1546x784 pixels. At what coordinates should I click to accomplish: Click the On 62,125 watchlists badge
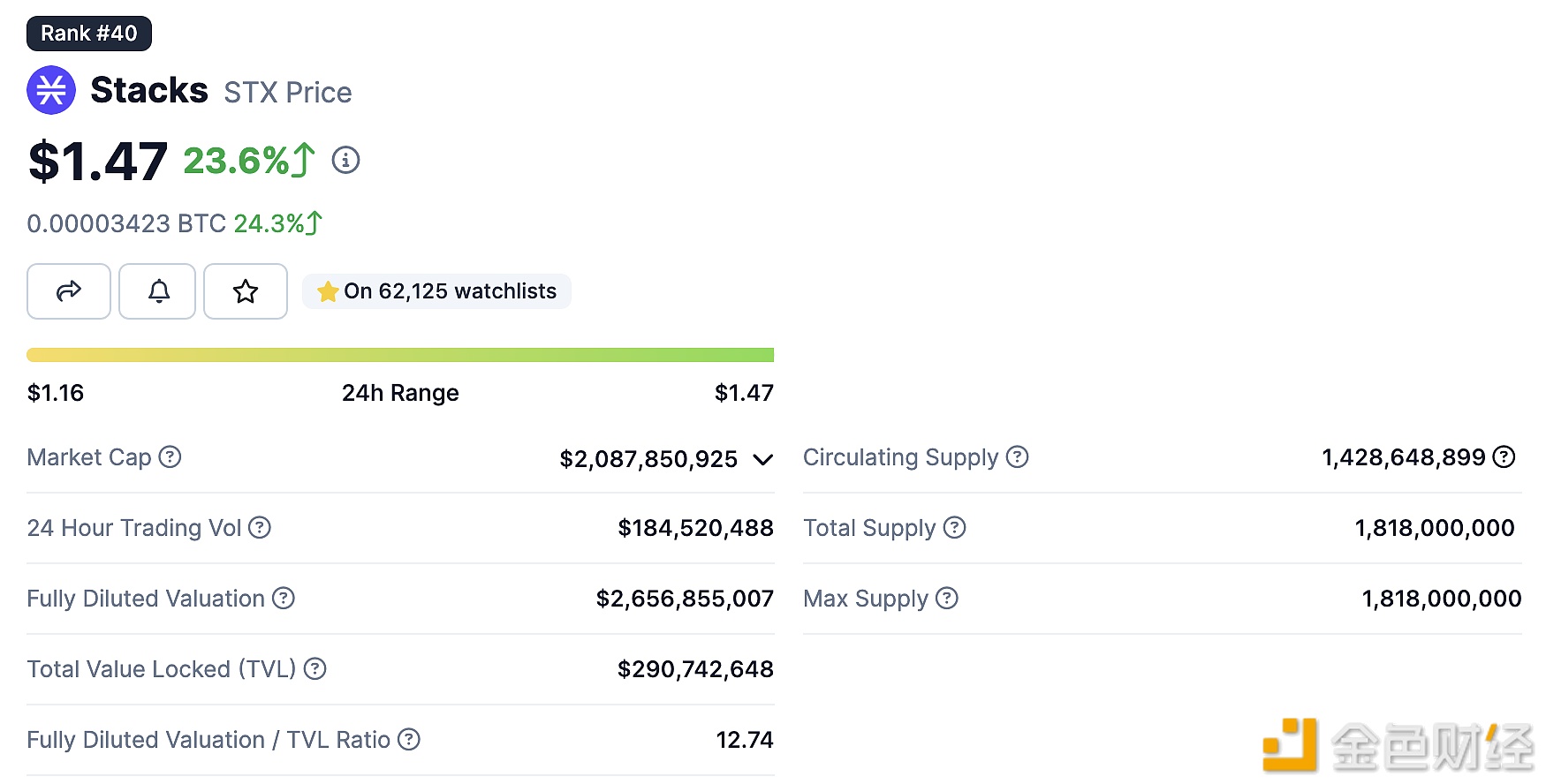pyautogui.click(x=437, y=291)
